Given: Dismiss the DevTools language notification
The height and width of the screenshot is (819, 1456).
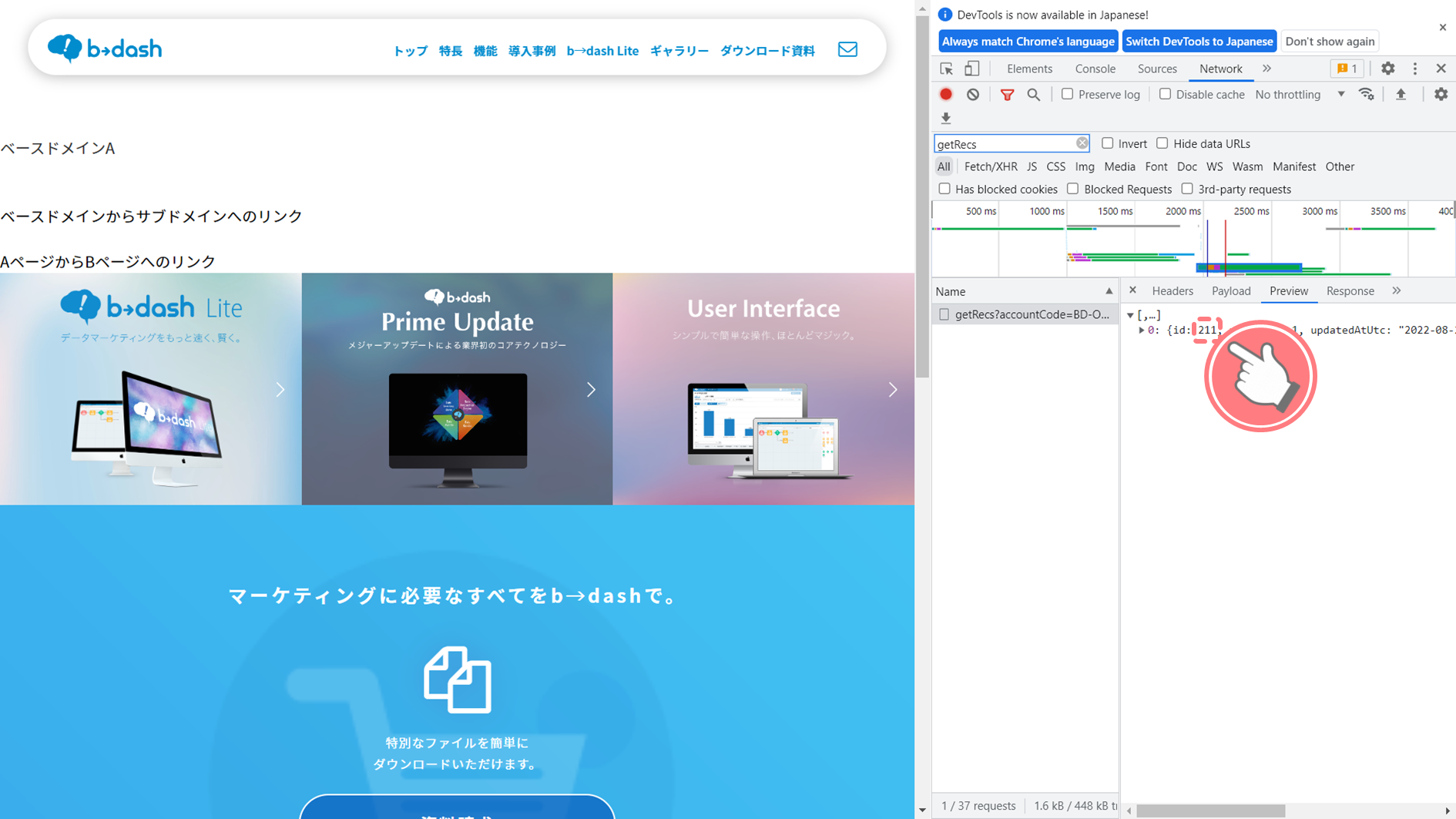Looking at the screenshot, I should tap(1442, 27).
